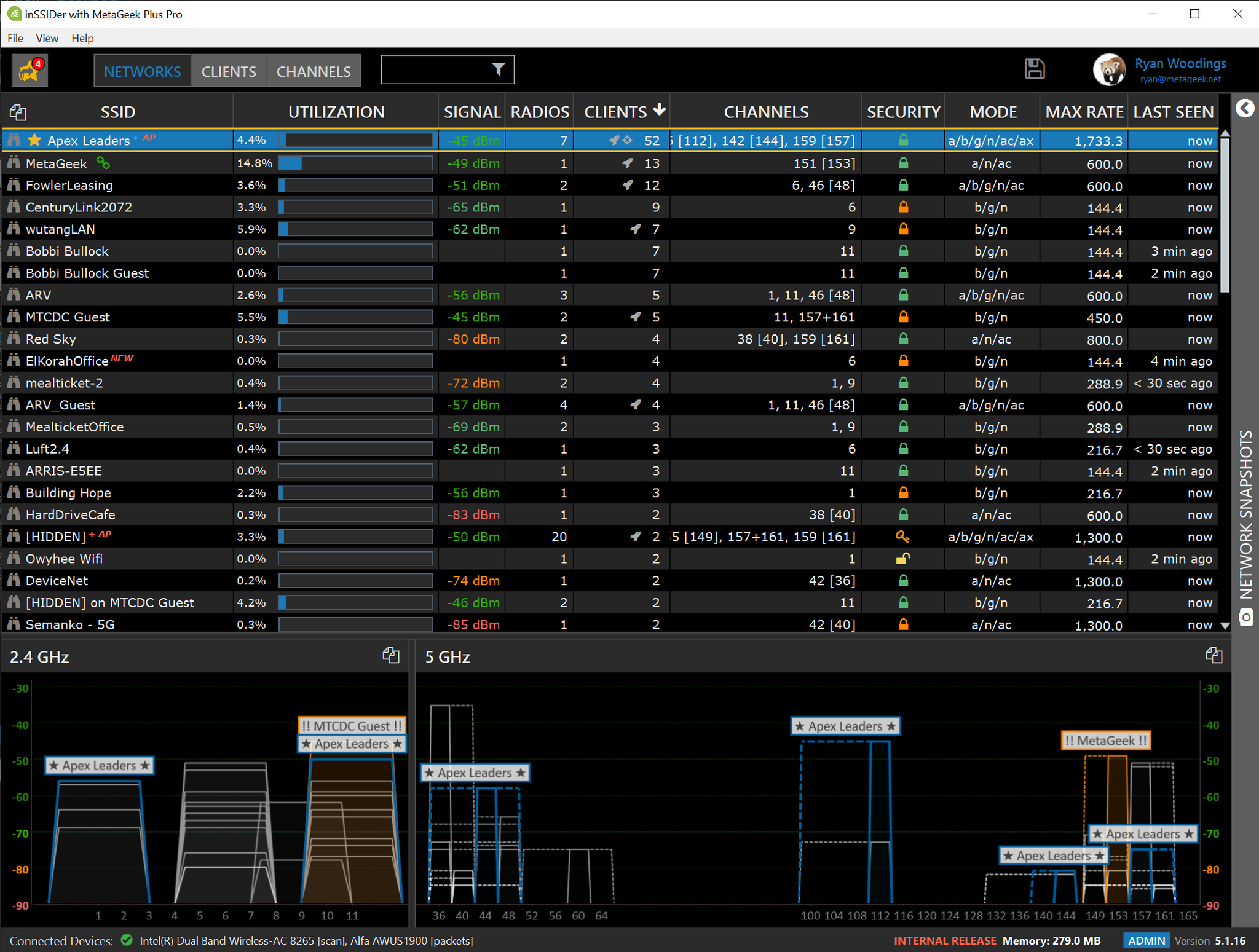Click the wutangLAN utilization bar
1259x952 pixels.
[x=355, y=229]
